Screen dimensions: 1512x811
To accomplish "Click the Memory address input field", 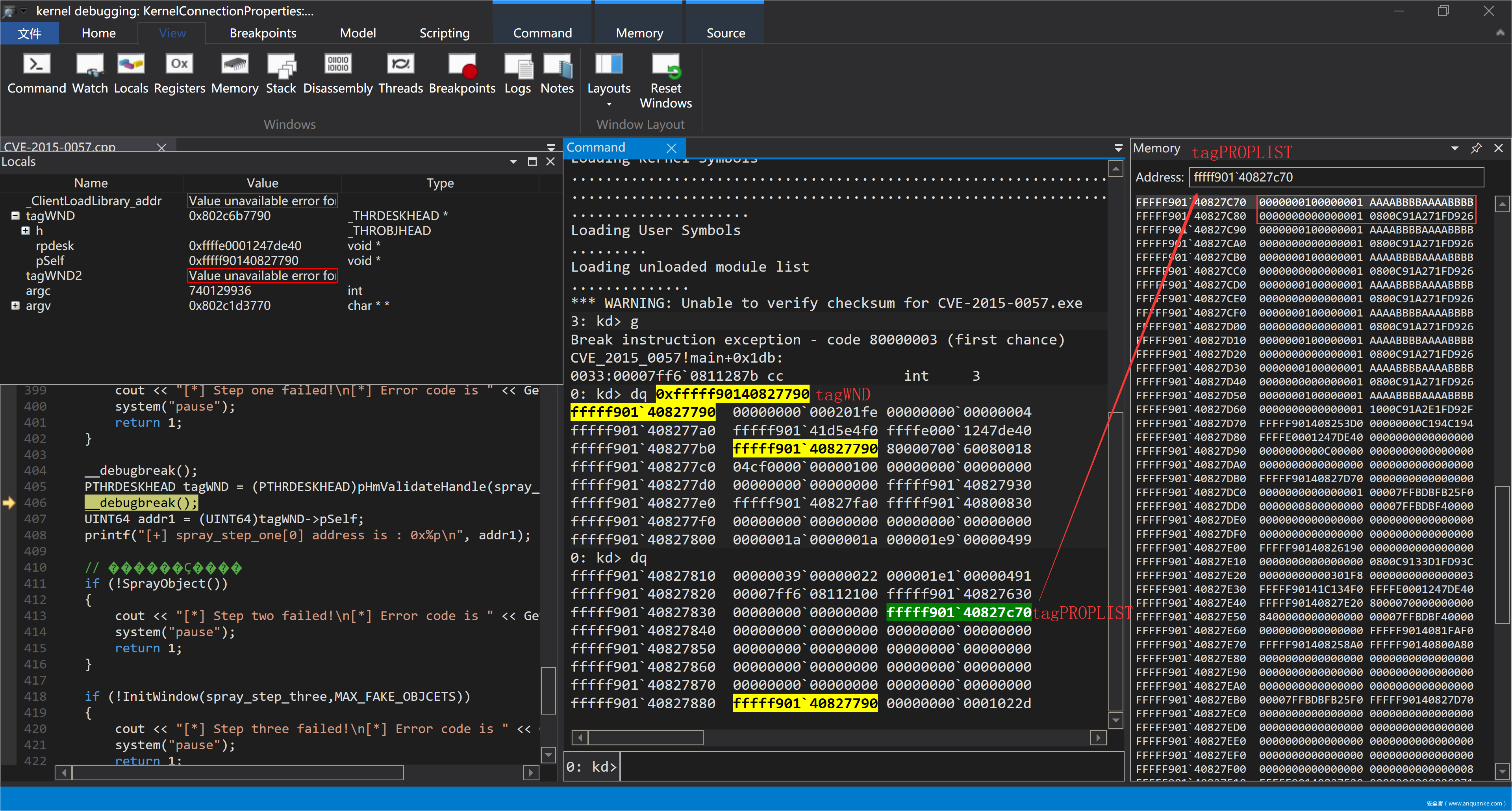I will coord(1336,177).
